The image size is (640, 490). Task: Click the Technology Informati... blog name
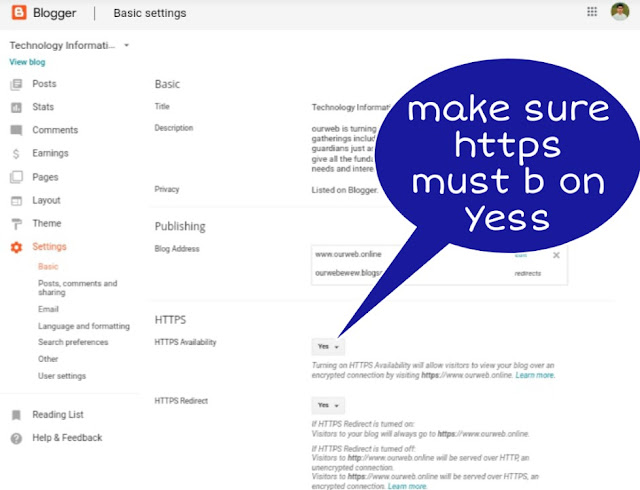tap(62, 45)
